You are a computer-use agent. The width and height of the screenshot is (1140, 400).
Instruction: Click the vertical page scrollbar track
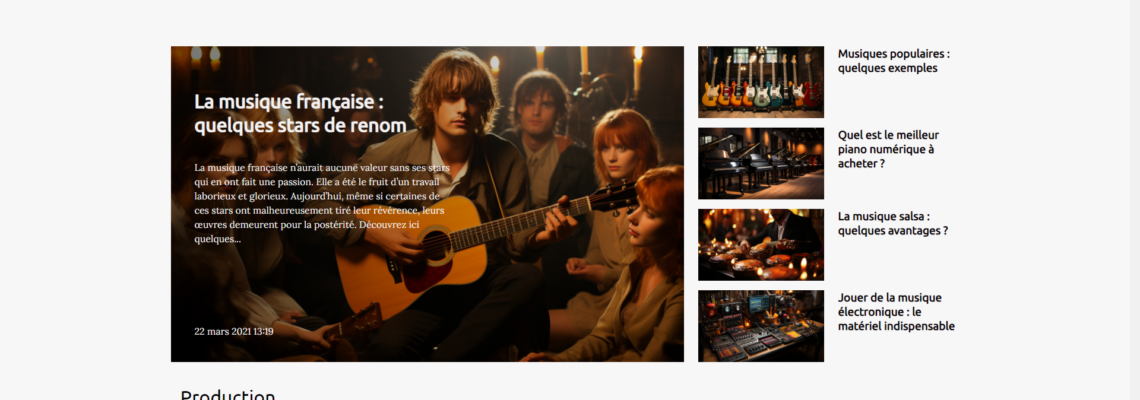coord(1134,200)
